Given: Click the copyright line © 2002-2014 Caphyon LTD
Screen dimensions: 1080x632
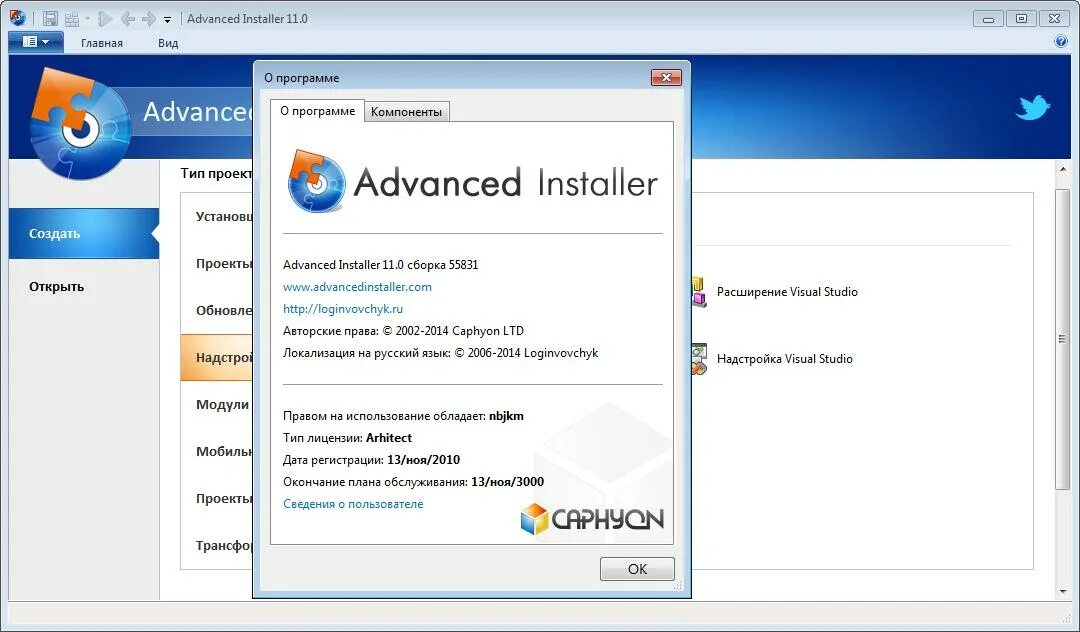Looking at the screenshot, I should (403, 330).
